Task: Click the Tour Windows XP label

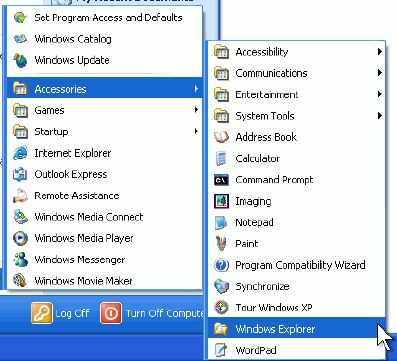Action: pyautogui.click(x=274, y=308)
